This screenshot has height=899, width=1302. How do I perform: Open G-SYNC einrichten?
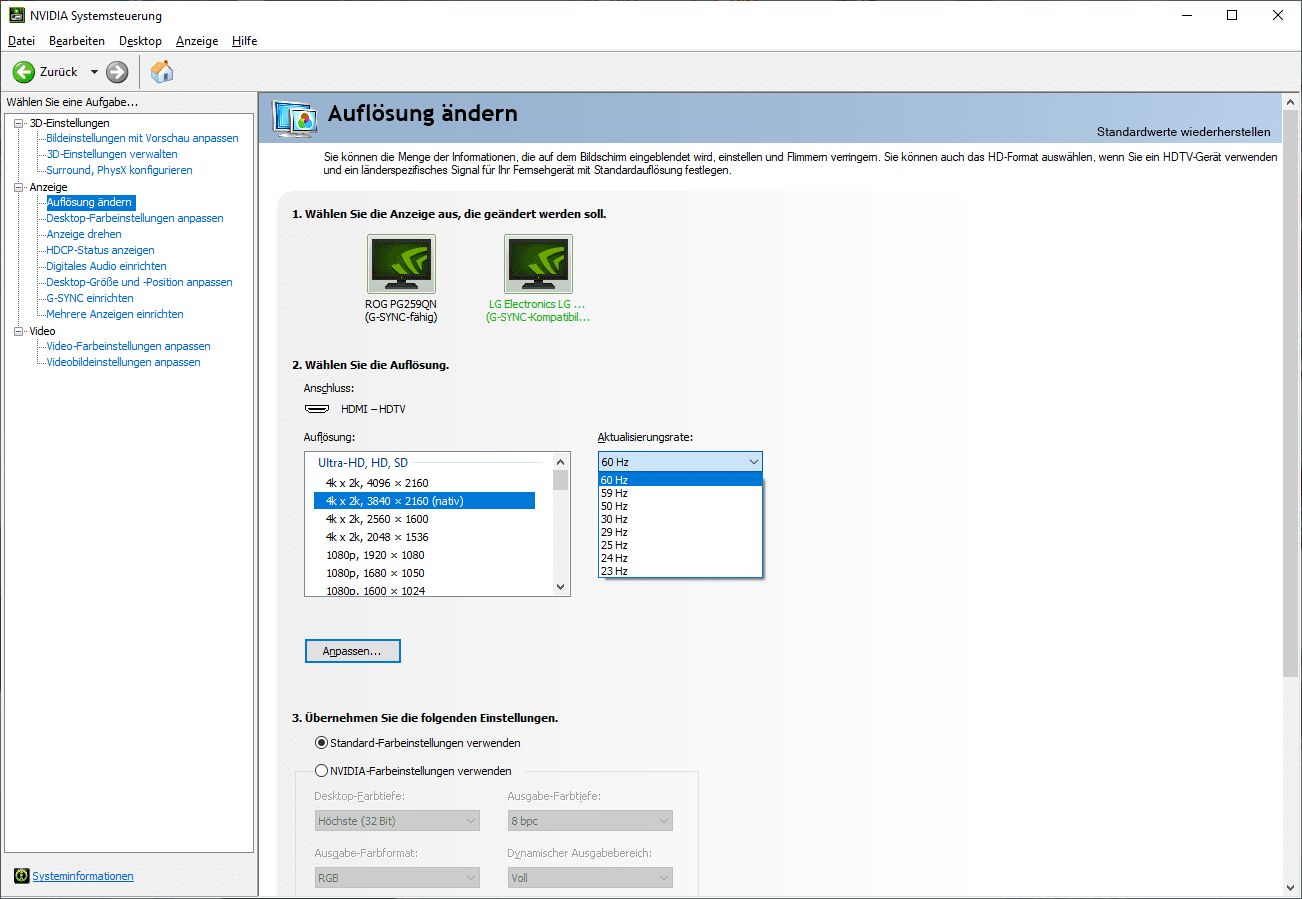pos(90,298)
